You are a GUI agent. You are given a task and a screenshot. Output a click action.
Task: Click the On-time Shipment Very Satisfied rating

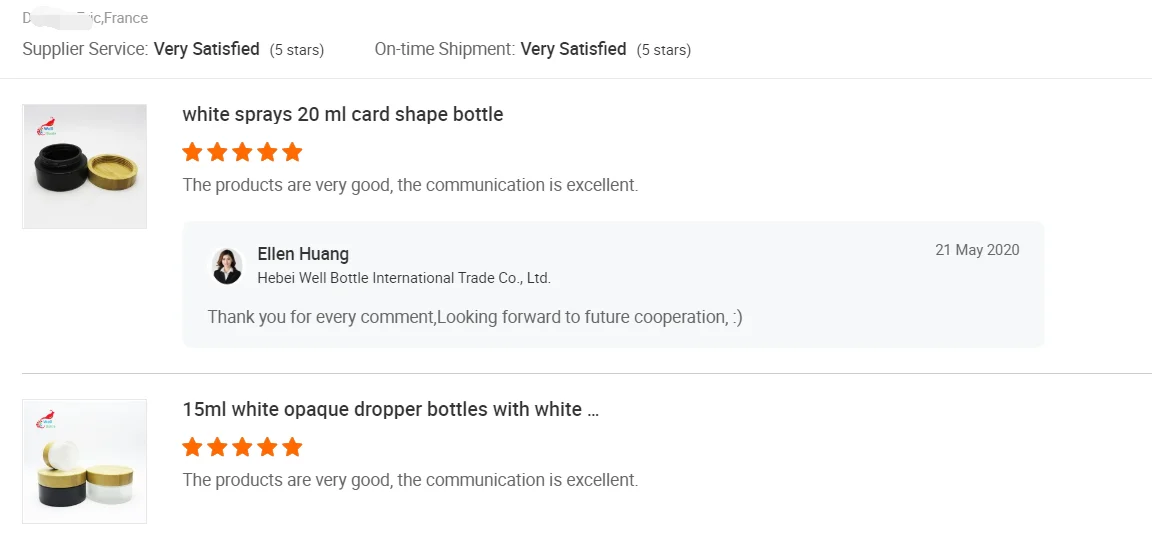[573, 49]
